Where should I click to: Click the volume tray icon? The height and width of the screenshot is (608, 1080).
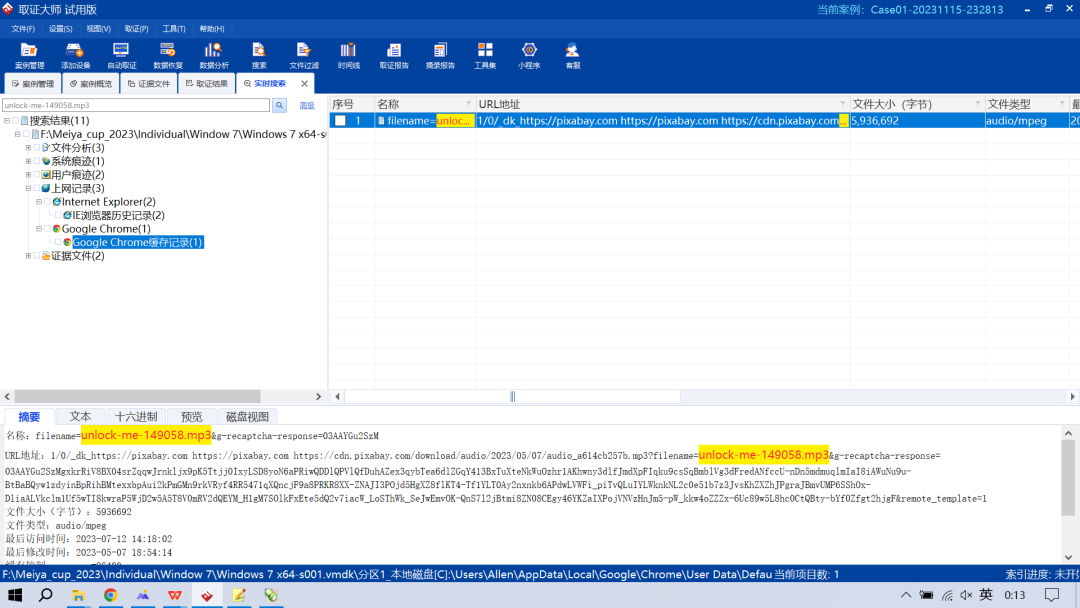tap(966, 595)
